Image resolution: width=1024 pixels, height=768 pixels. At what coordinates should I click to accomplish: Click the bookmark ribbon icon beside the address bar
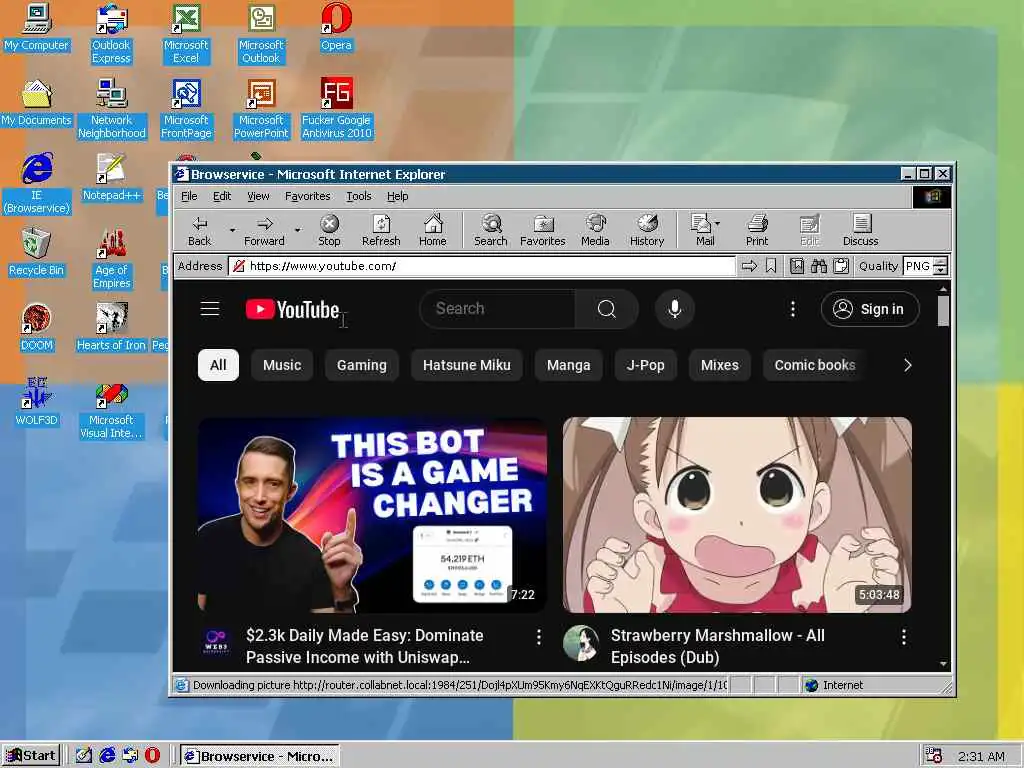click(x=771, y=266)
